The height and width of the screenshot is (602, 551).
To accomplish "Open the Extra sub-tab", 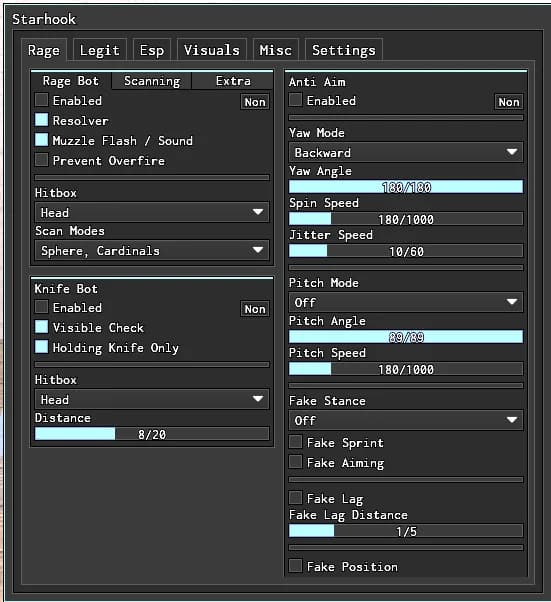I will click(x=233, y=81).
